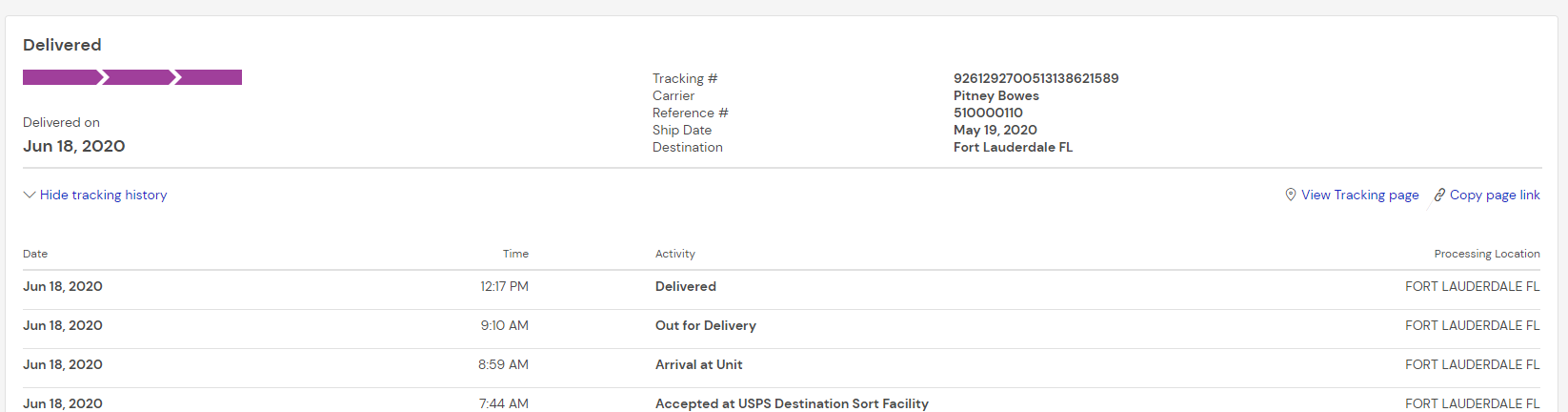This screenshot has height=412, width=1568.
Task: Select the Delivered activity row entry
Action: [685, 286]
